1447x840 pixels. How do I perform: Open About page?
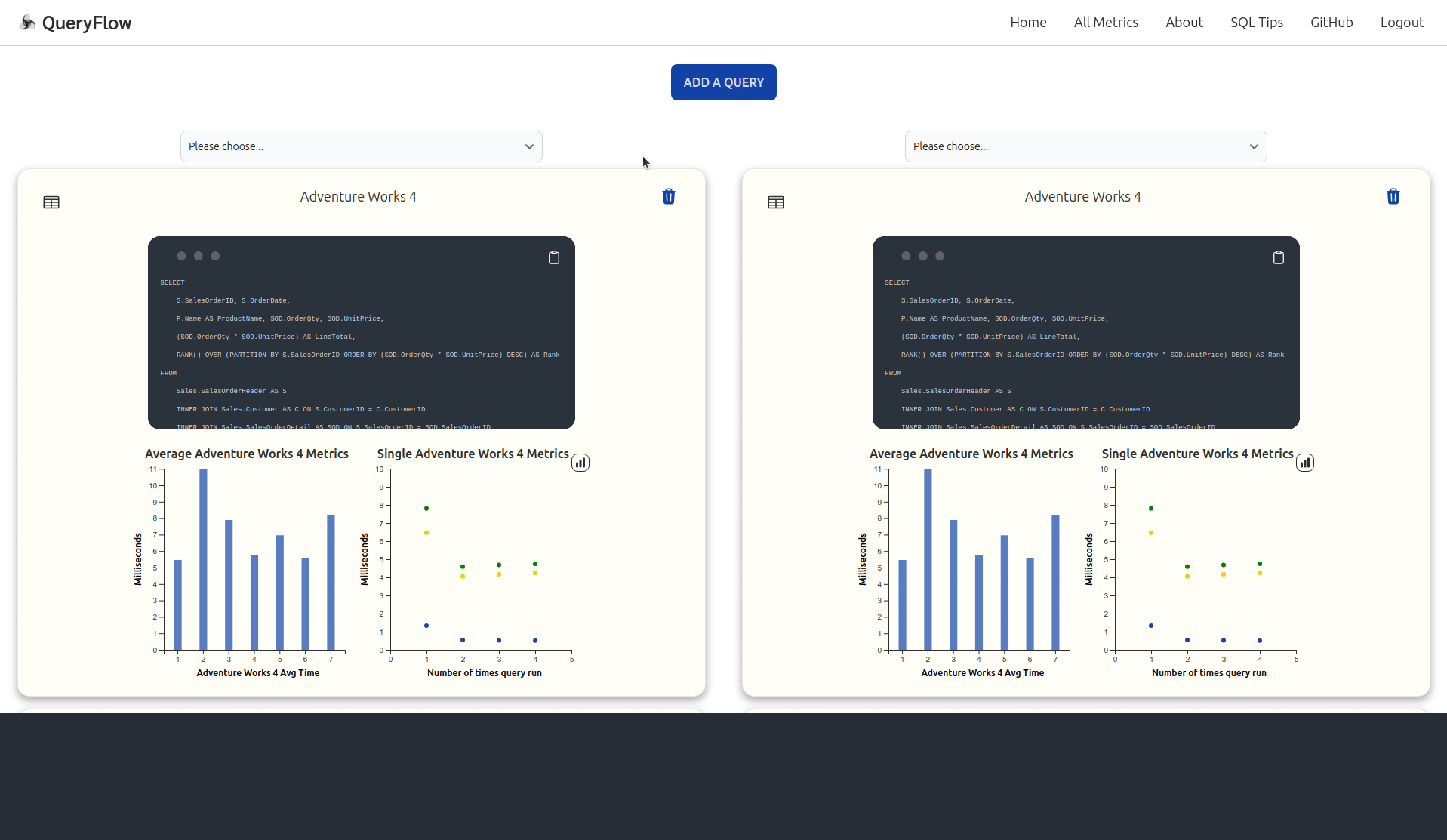pyautogui.click(x=1184, y=23)
